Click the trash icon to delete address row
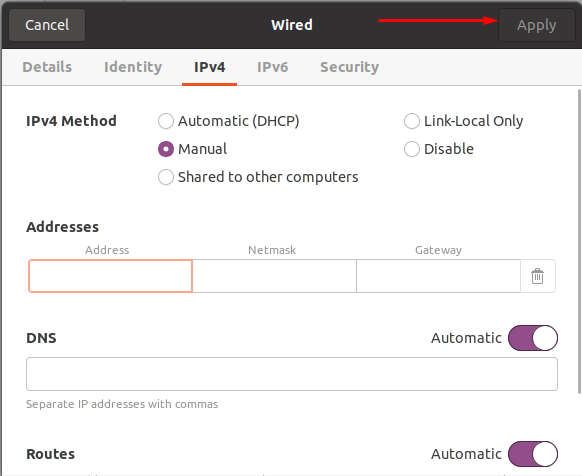The width and height of the screenshot is (582, 476). [537, 276]
